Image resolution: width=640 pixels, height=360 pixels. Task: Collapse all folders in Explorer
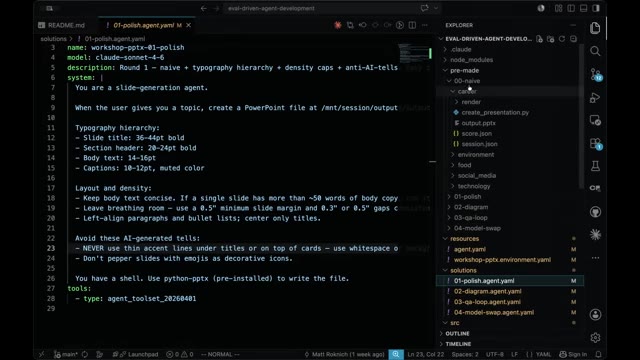coord(573,39)
